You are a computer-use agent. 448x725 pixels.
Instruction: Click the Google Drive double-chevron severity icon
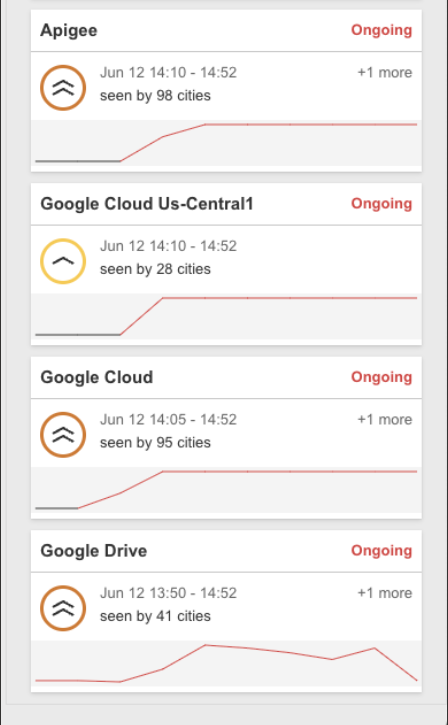(x=63, y=608)
